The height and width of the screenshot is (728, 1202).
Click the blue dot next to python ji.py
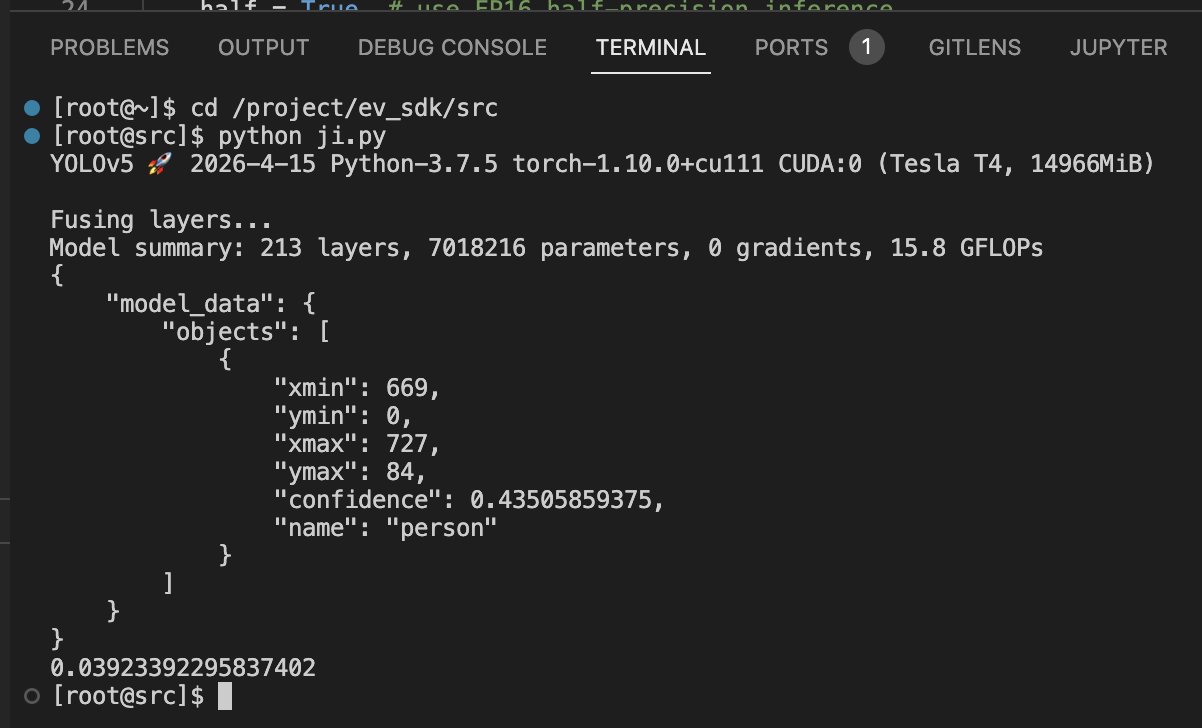(32, 135)
